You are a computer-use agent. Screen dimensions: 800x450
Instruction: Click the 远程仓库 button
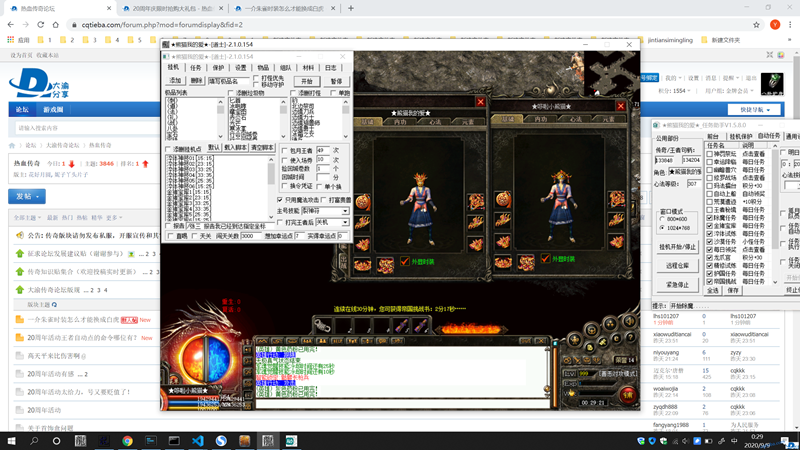(x=677, y=265)
